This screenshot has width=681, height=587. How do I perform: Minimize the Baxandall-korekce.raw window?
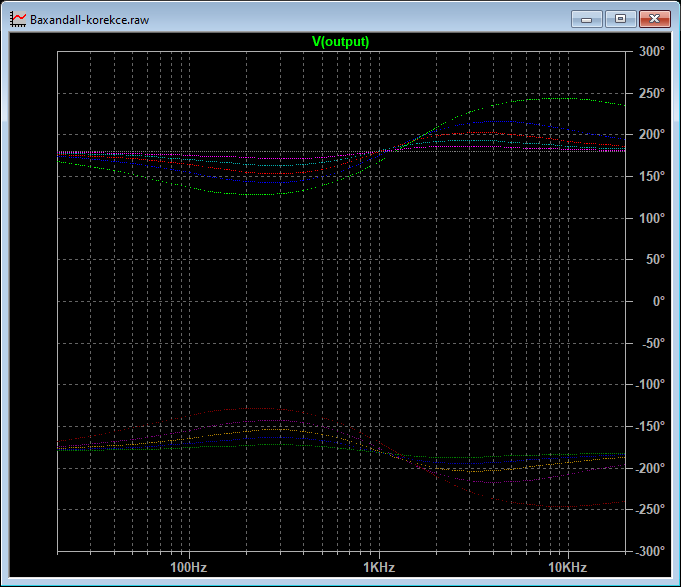click(586, 19)
